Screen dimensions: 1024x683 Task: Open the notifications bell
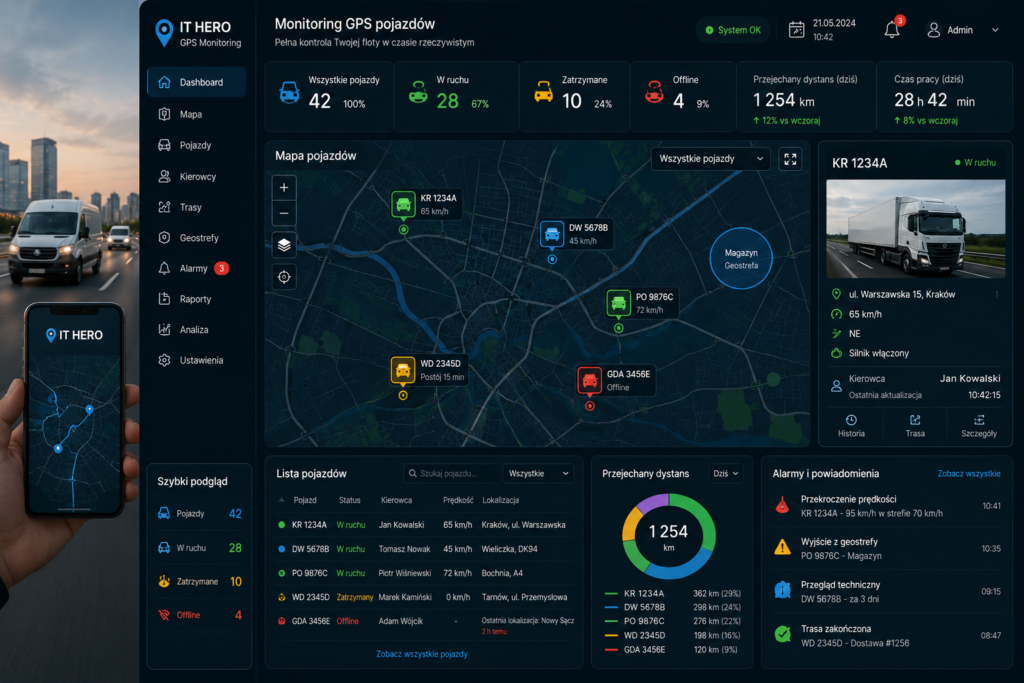point(892,29)
